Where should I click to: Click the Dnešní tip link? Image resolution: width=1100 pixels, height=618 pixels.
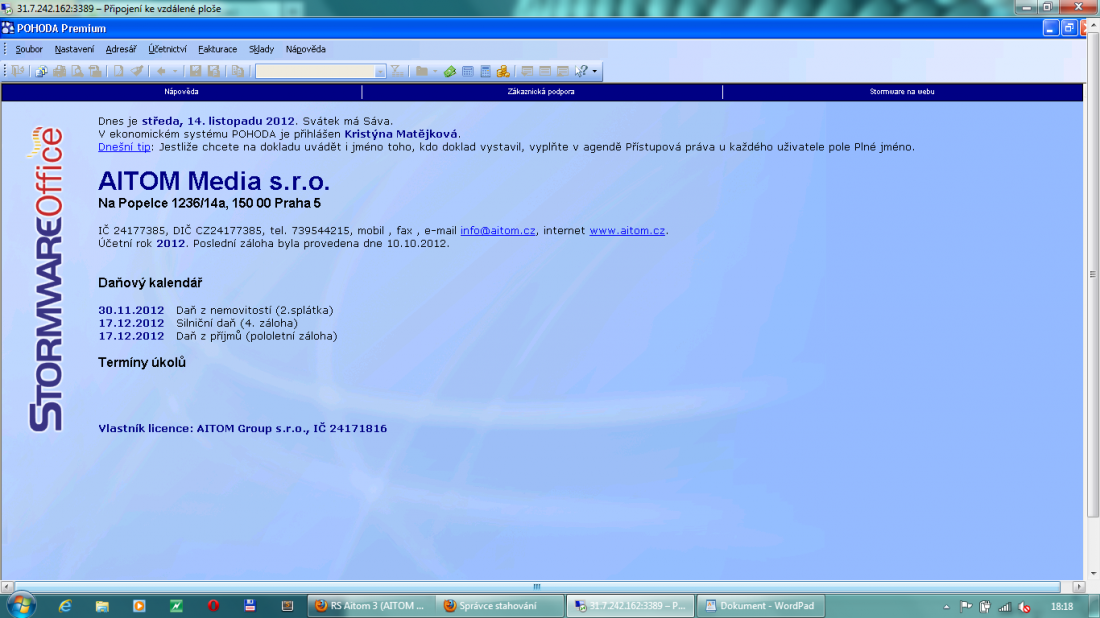(123, 147)
